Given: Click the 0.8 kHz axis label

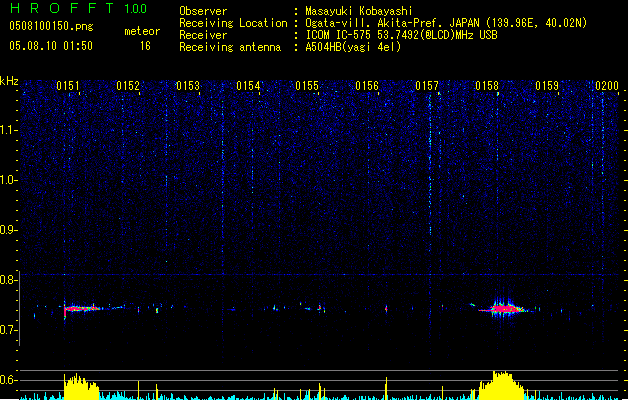Looking at the screenshot, I should pos(8,280).
